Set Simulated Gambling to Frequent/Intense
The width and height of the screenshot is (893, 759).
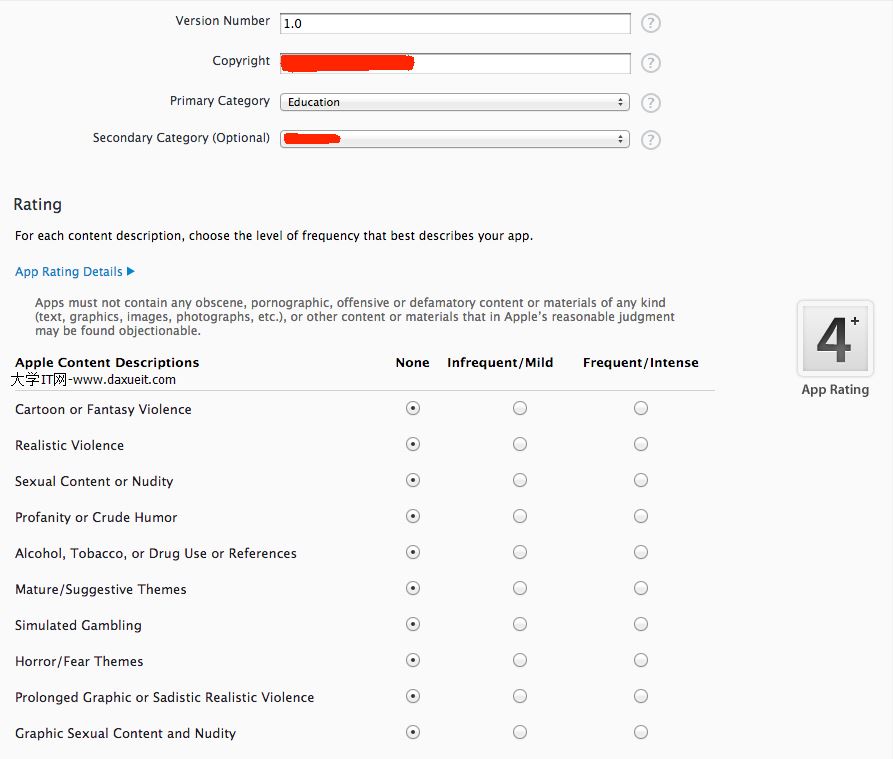pyautogui.click(x=641, y=624)
